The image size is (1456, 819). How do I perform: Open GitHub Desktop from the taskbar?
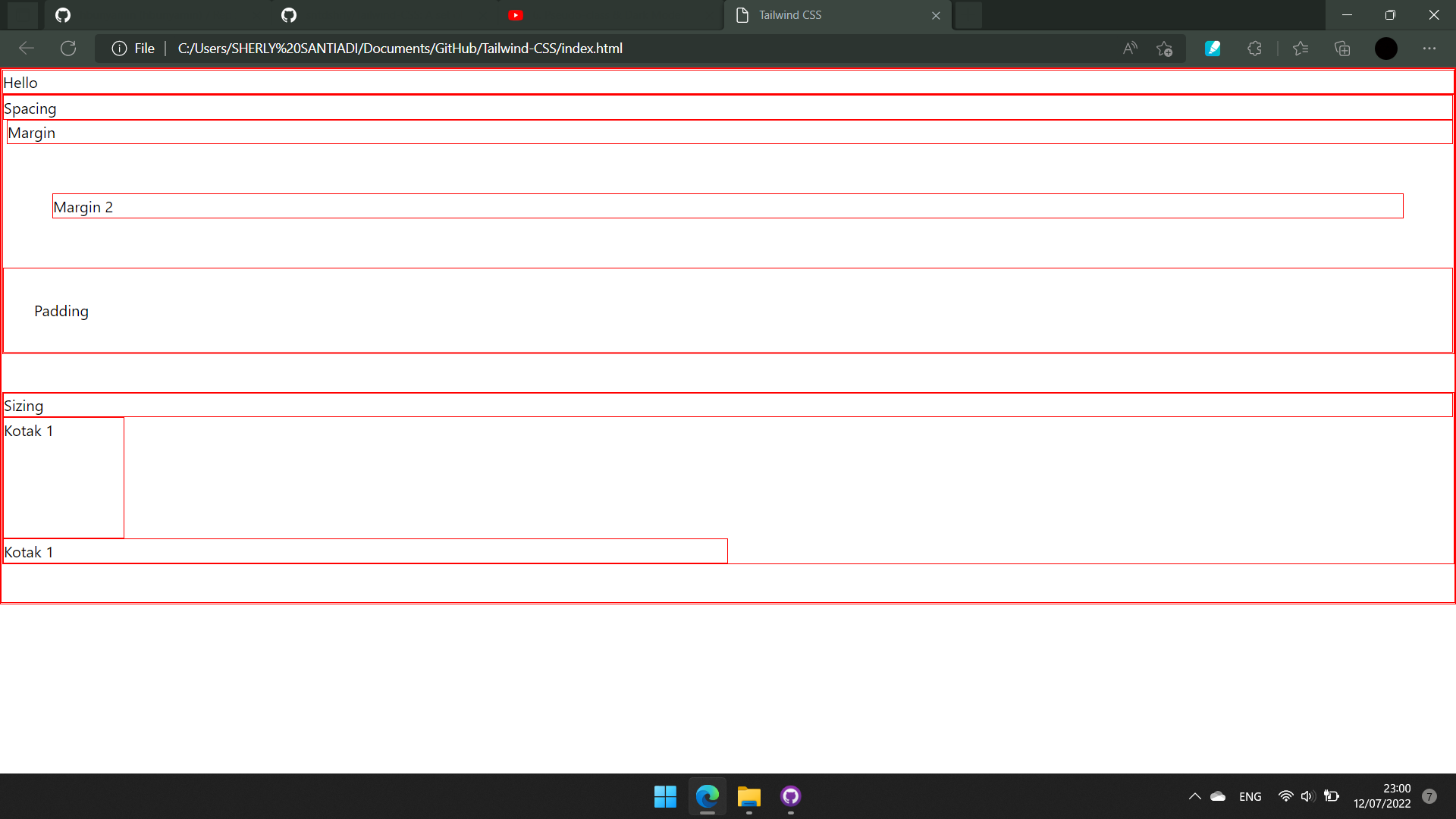click(x=791, y=797)
